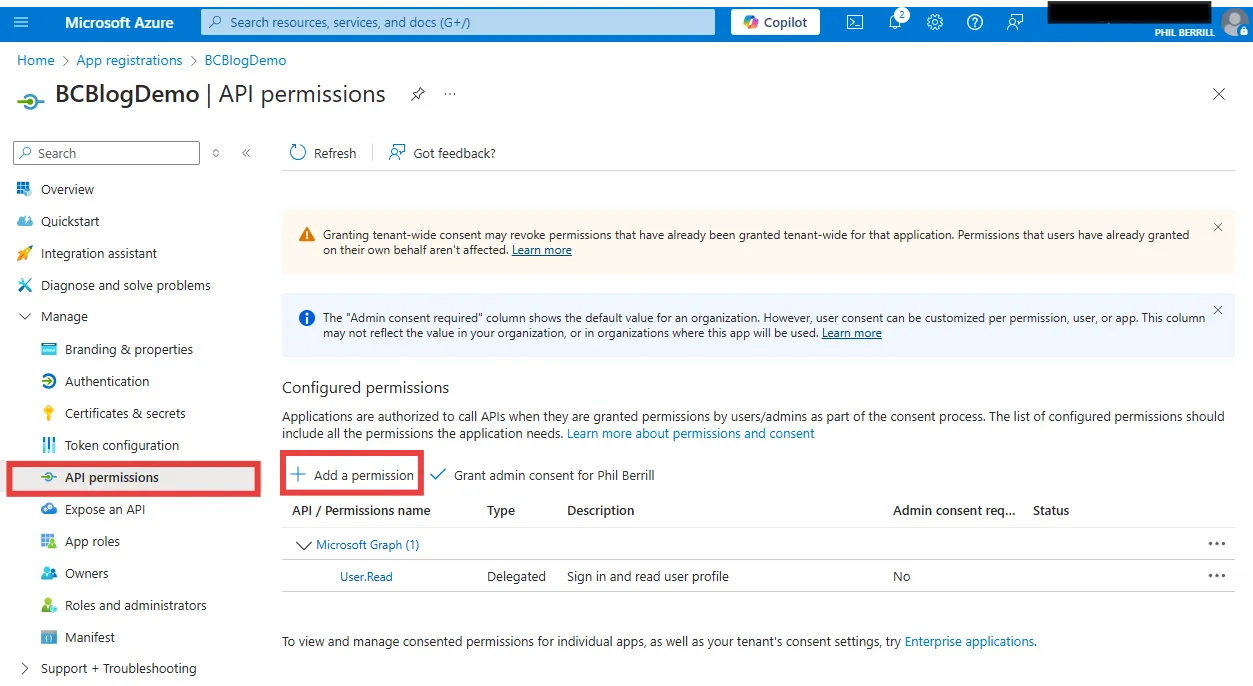Open the Azure portal hamburger menu
Image resolution: width=1253 pixels, height=686 pixels.
tap(22, 22)
